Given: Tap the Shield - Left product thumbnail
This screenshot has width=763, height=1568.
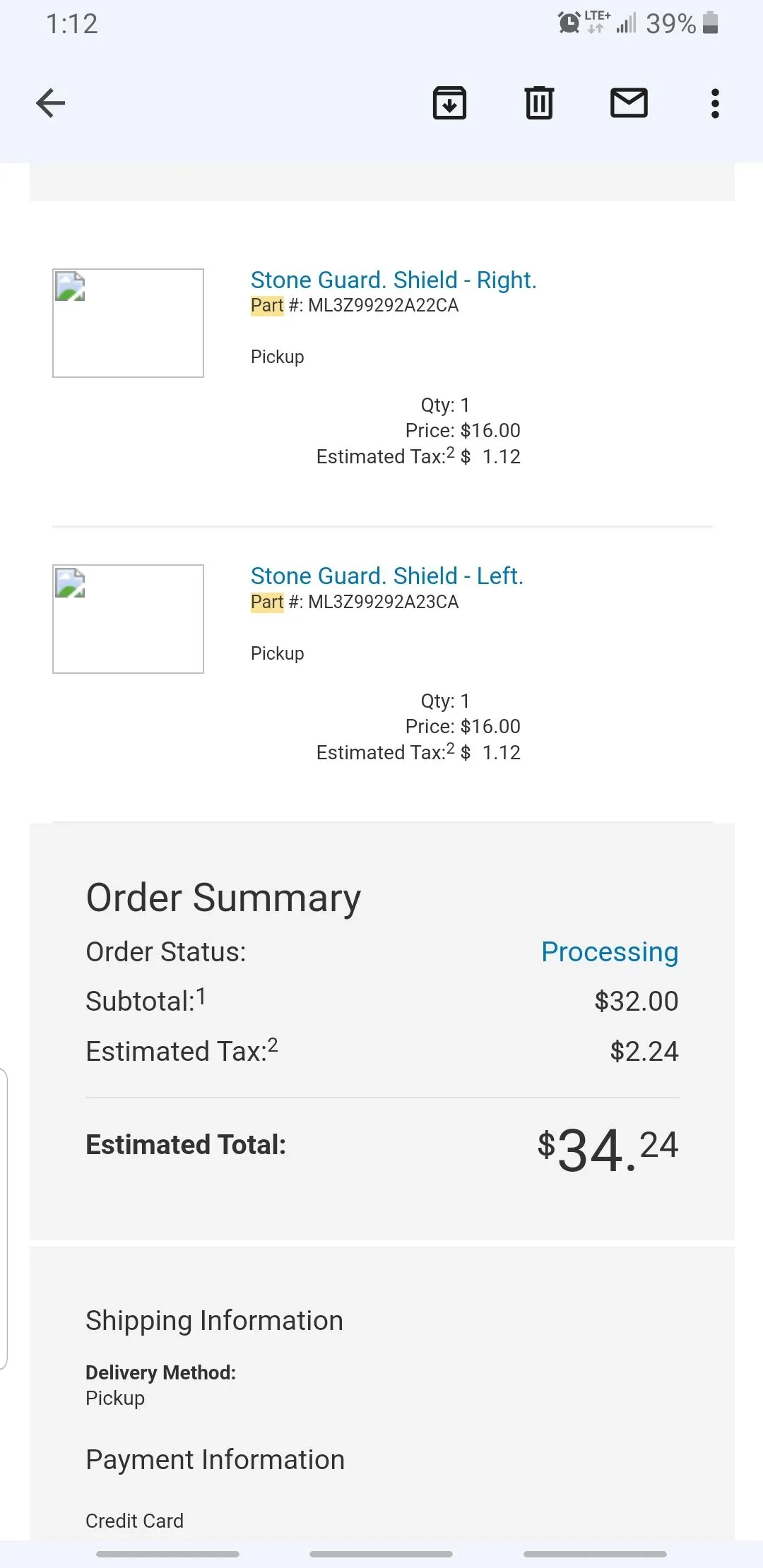Looking at the screenshot, I should tap(128, 619).
